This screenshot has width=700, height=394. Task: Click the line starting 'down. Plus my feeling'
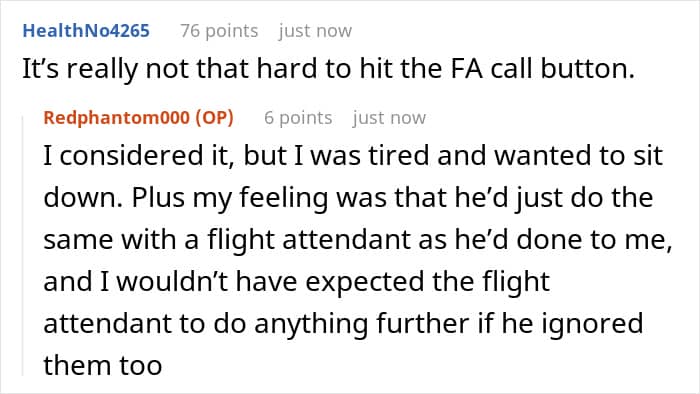(x=348, y=198)
